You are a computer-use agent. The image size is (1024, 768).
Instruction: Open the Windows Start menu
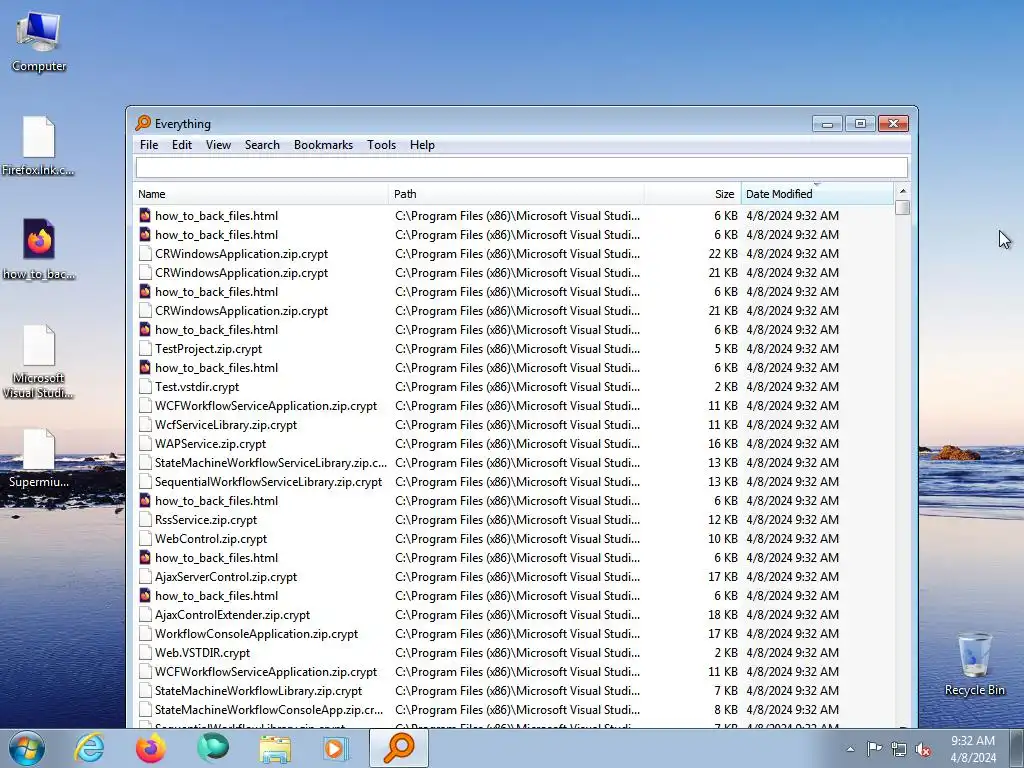[x=27, y=748]
